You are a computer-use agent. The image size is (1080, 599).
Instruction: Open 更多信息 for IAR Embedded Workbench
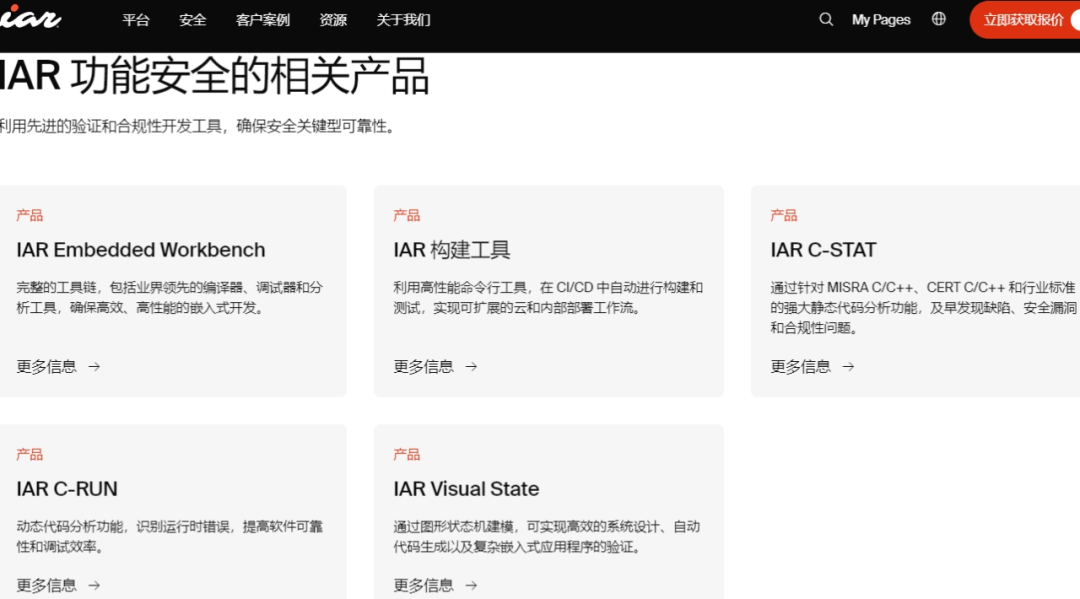pyautogui.click(x=59, y=367)
